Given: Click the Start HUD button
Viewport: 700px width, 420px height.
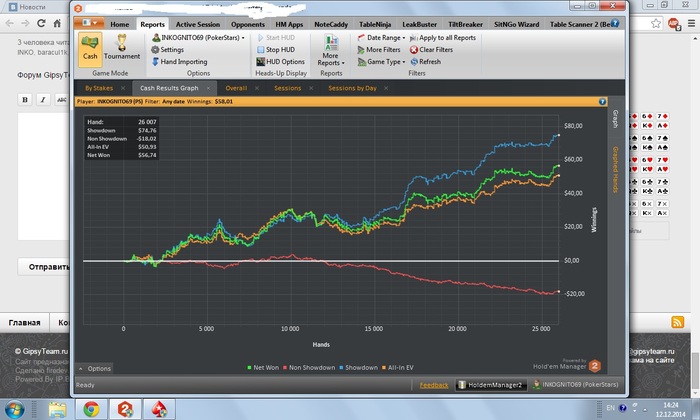Looking at the screenshot, I should click(x=276, y=37).
